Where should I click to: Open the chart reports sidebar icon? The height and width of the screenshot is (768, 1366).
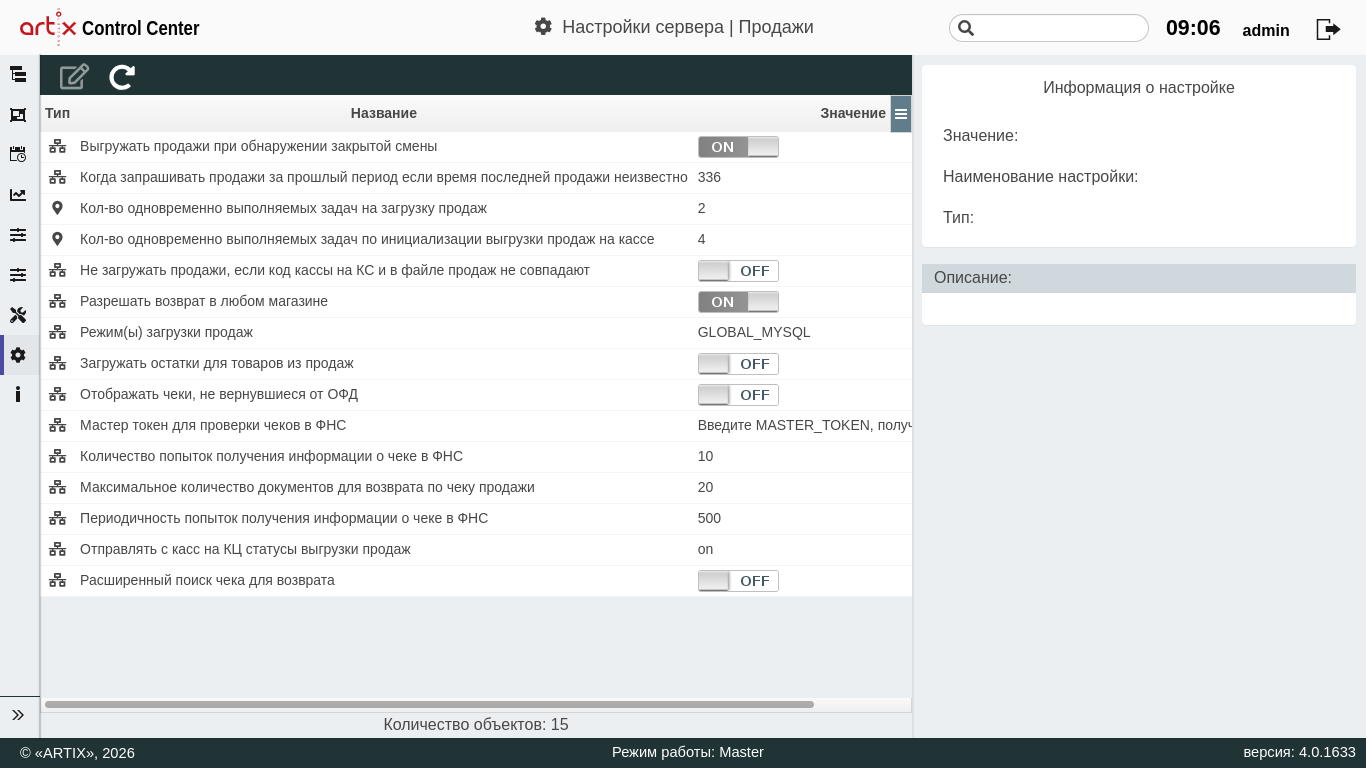[x=18, y=195]
